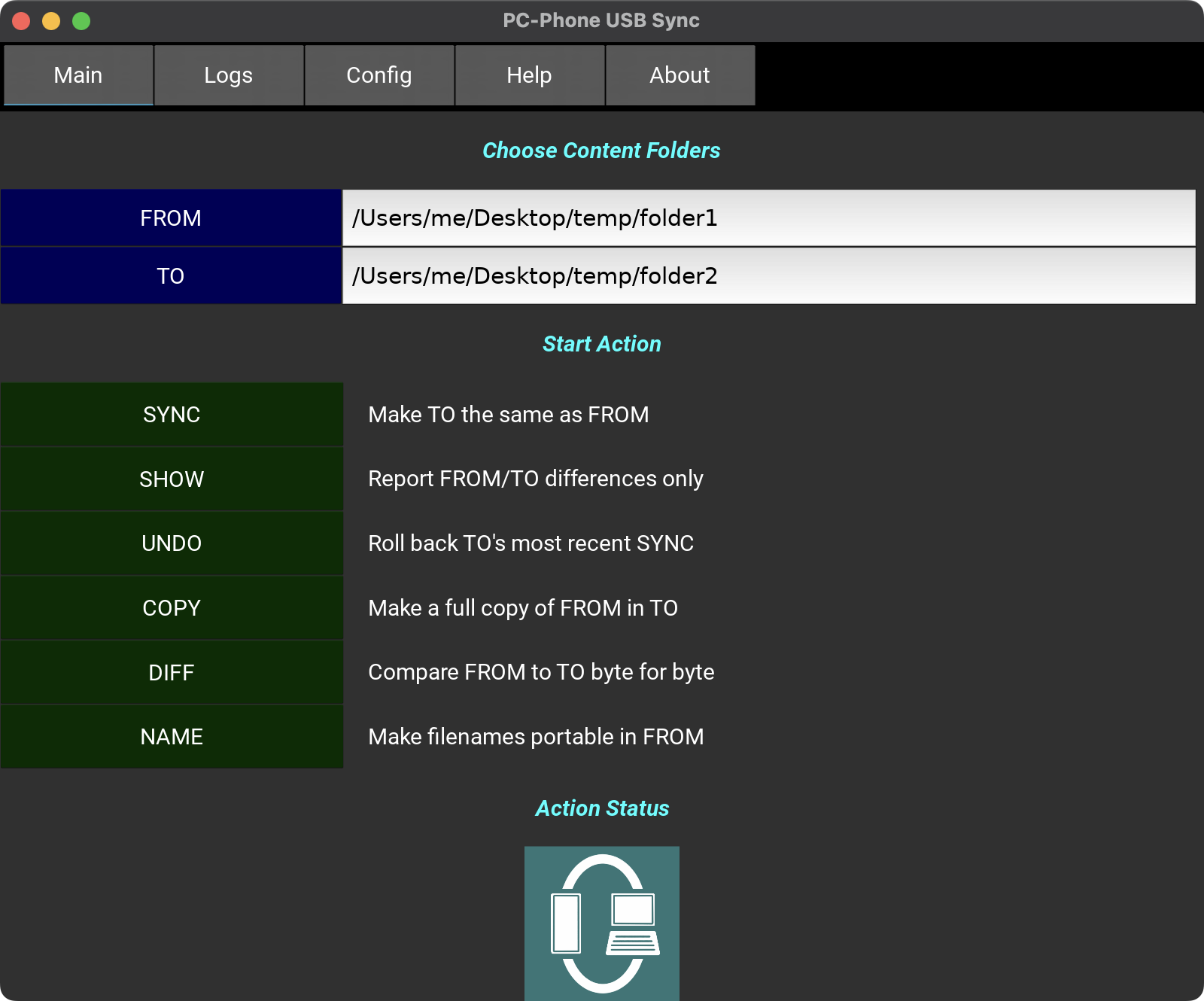Click the FROM folder path field

click(768, 218)
